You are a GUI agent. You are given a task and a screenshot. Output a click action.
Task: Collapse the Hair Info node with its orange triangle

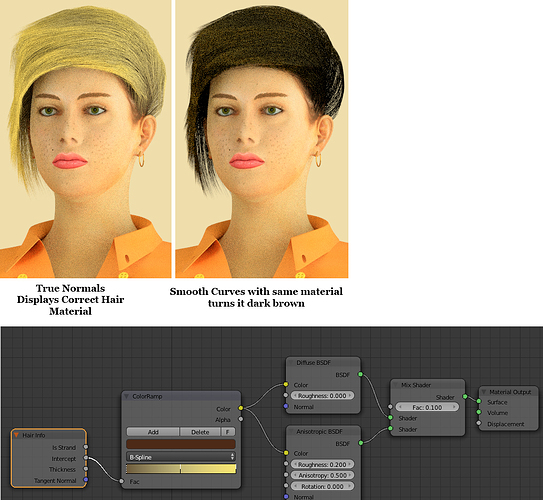tap(16, 435)
